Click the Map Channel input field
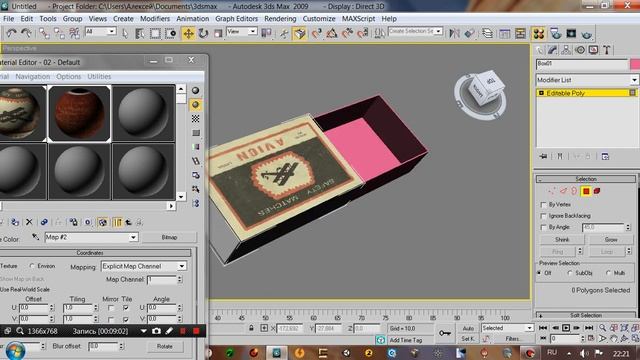This screenshot has height=360, width=640. coord(162,280)
